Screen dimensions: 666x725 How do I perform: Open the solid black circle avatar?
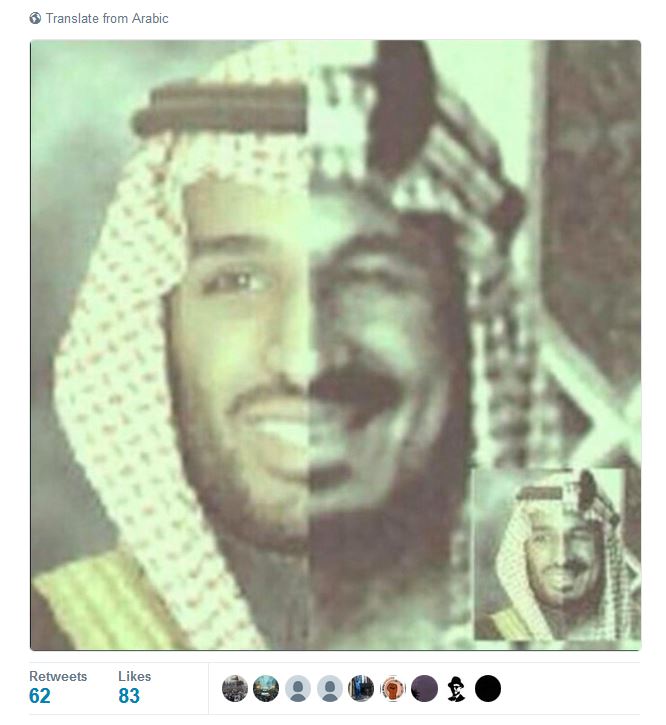click(488, 688)
